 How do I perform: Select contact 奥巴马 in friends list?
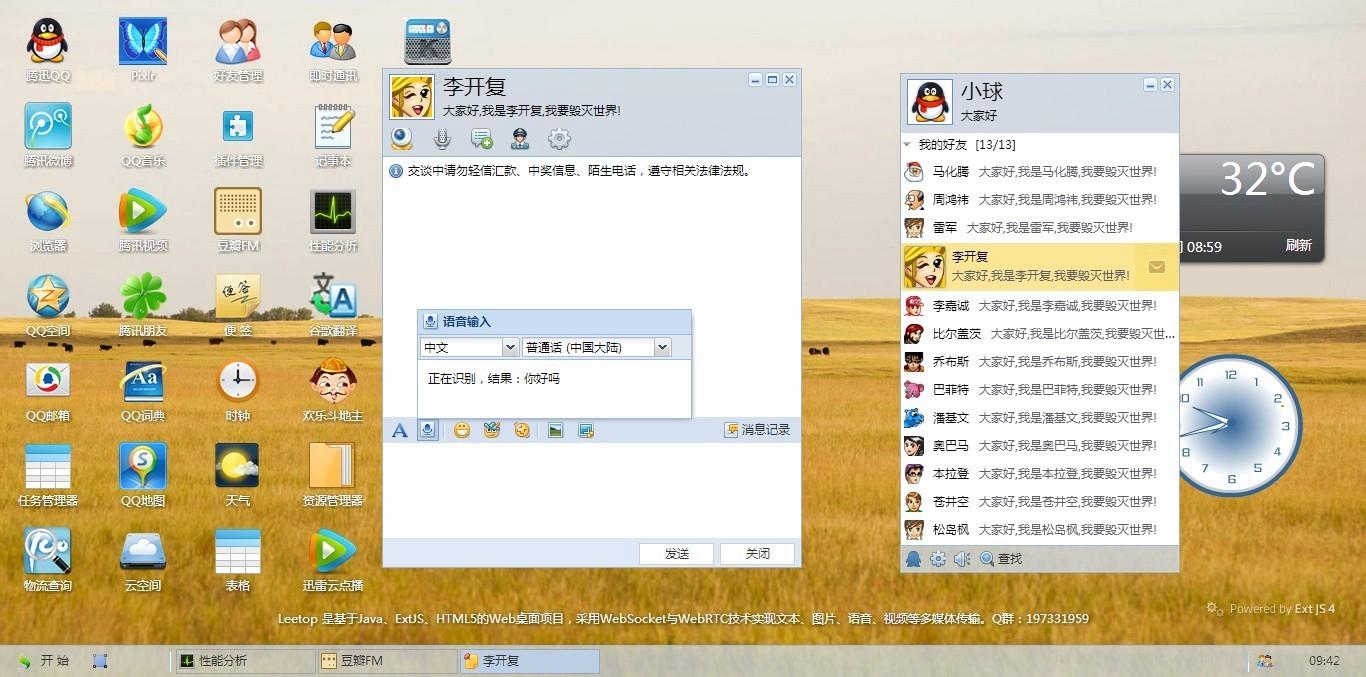pyautogui.click(x=1040, y=446)
